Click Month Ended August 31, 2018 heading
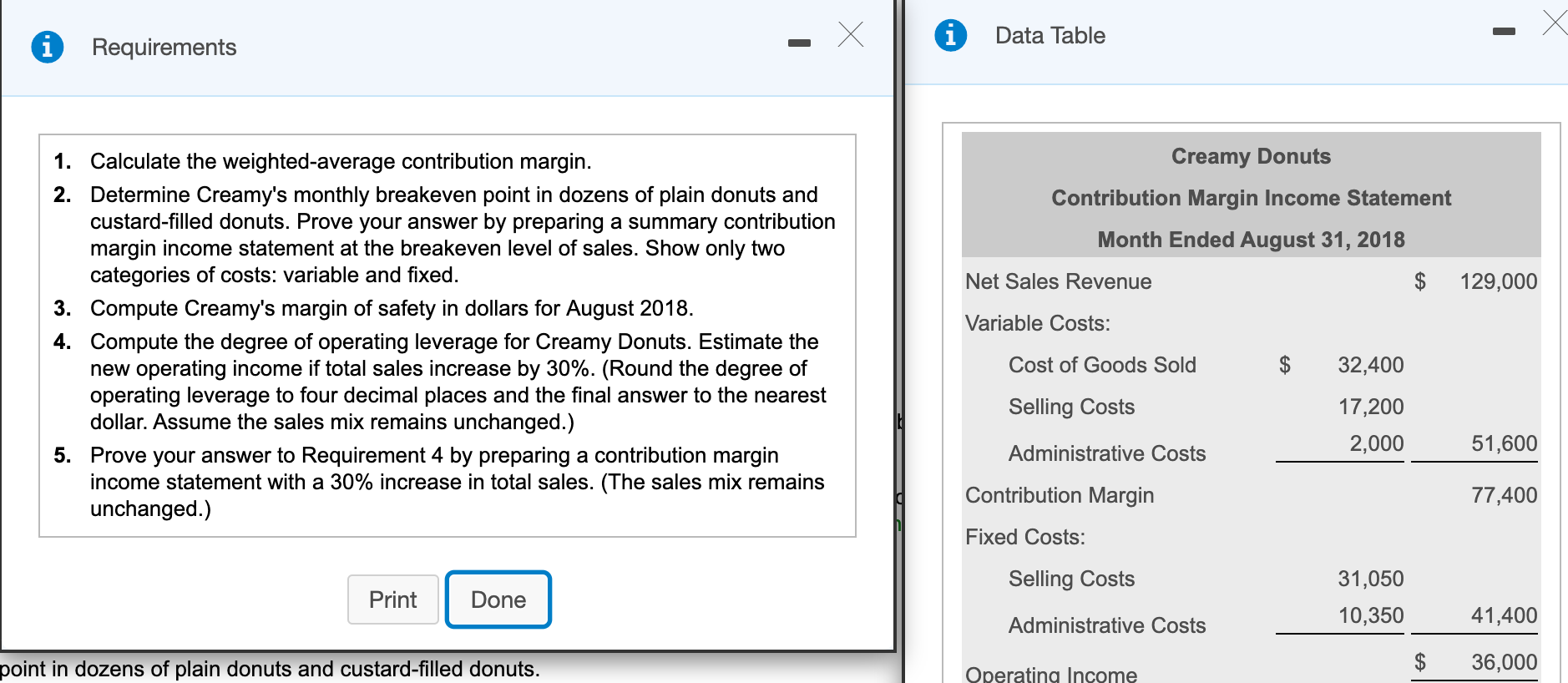Viewport: 1568px width, 683px height. coord(1251,240)
